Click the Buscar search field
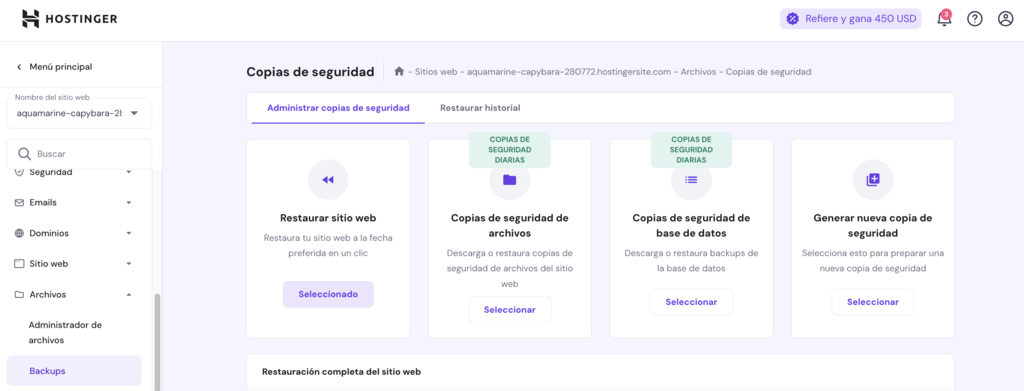The image size is (1024, 391). coord(79,154)
